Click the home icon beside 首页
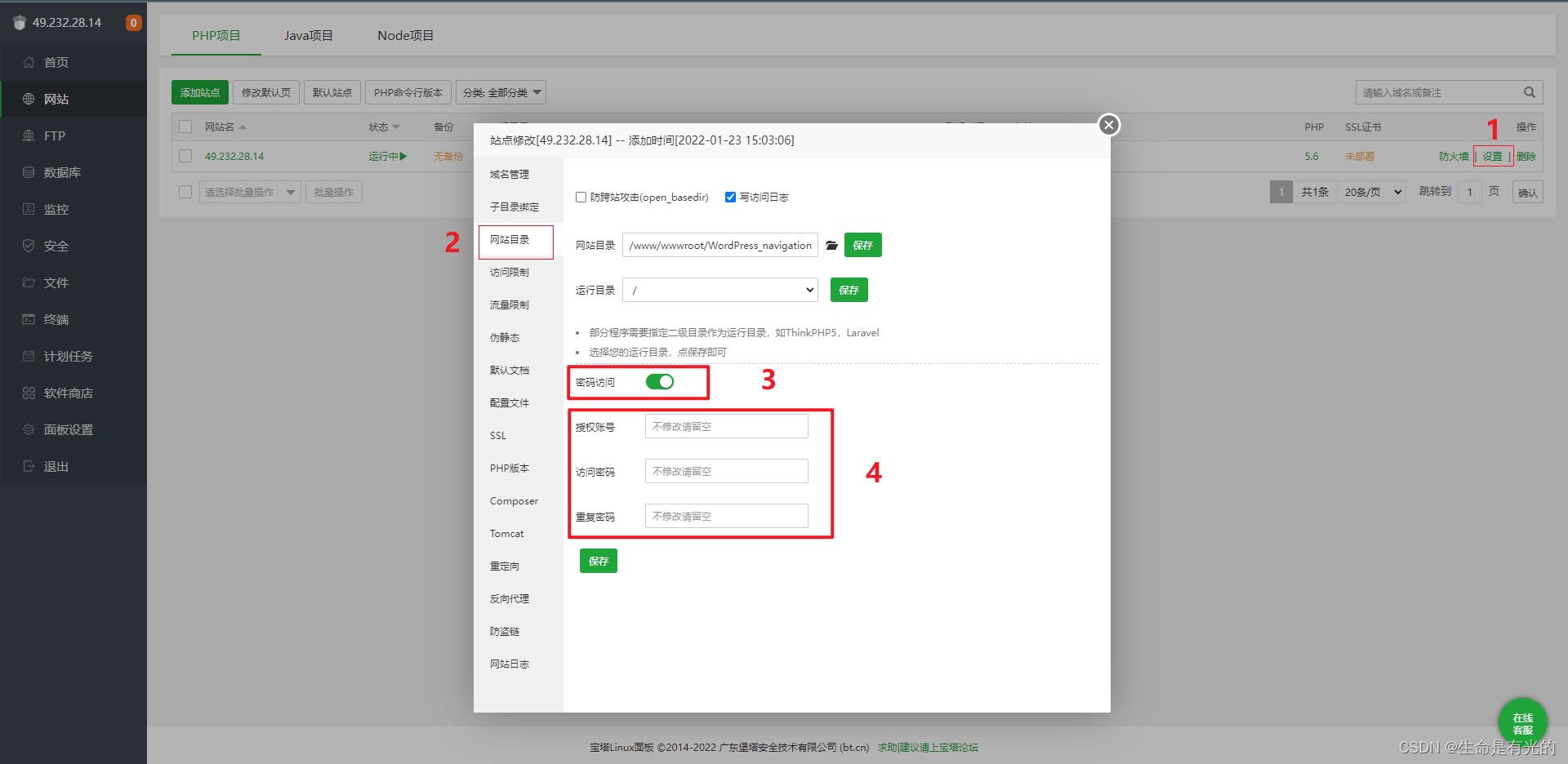Viewport: 1568px width, 764px height. coord(29,62)
